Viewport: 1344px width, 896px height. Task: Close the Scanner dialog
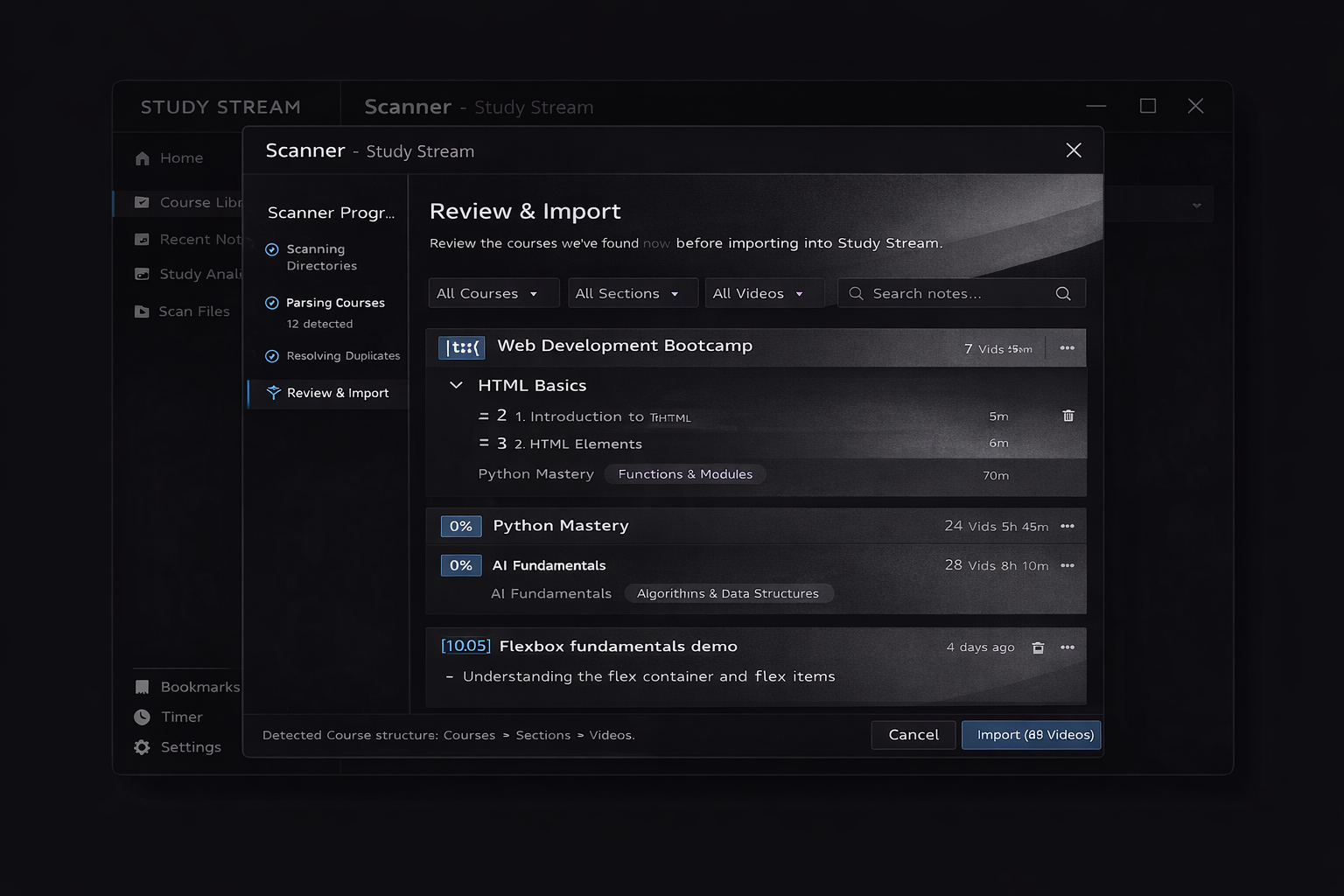point(1074,150)
